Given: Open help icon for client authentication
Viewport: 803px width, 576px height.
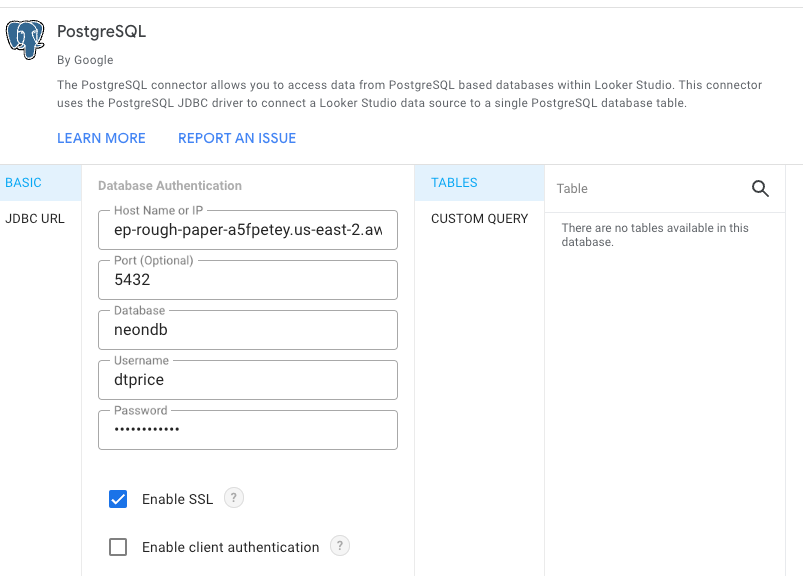Looking at the screenshot, I should (340, 546).
